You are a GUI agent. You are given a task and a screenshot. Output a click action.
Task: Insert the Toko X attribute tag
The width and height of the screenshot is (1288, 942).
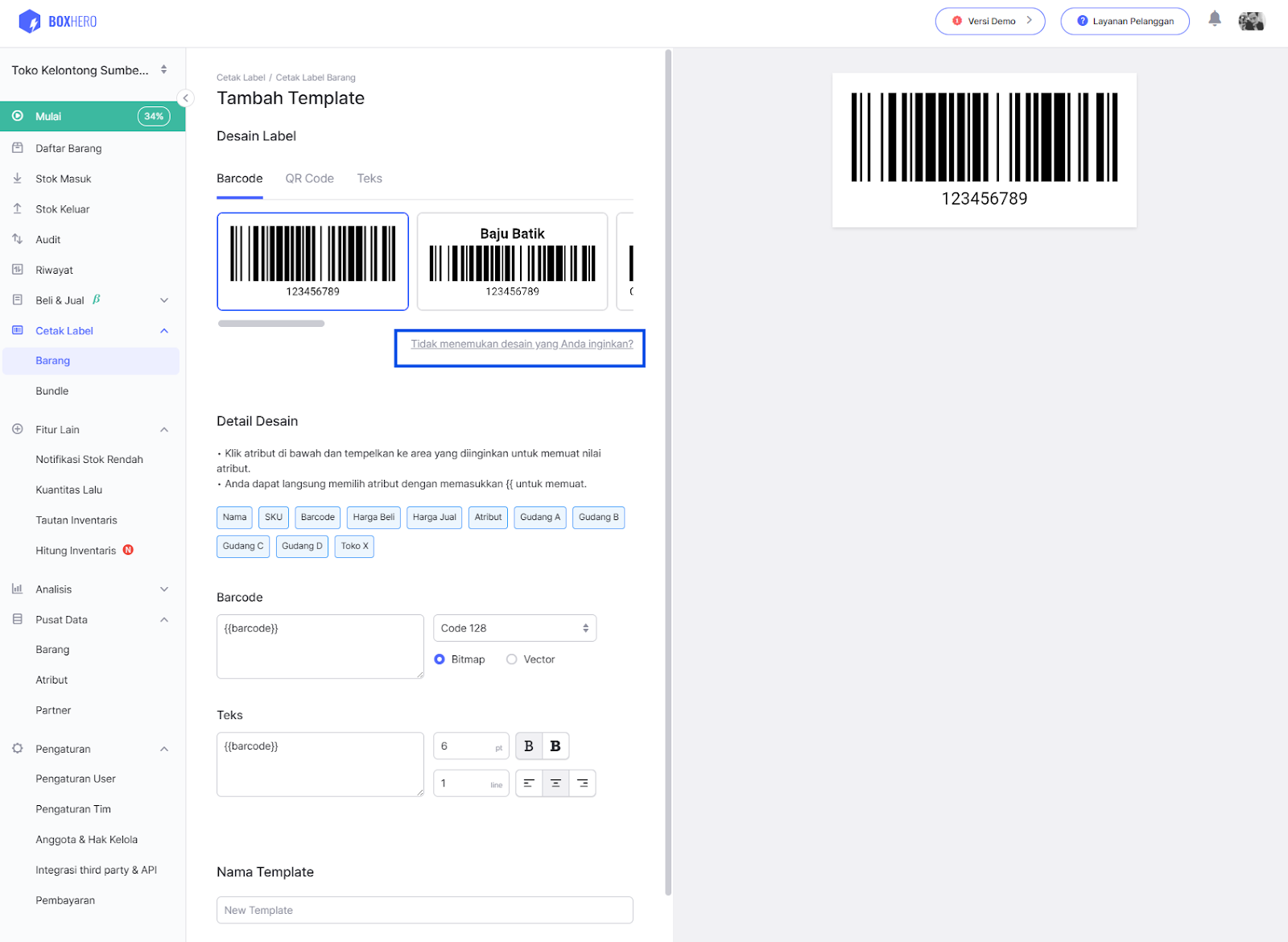point(354,546)
